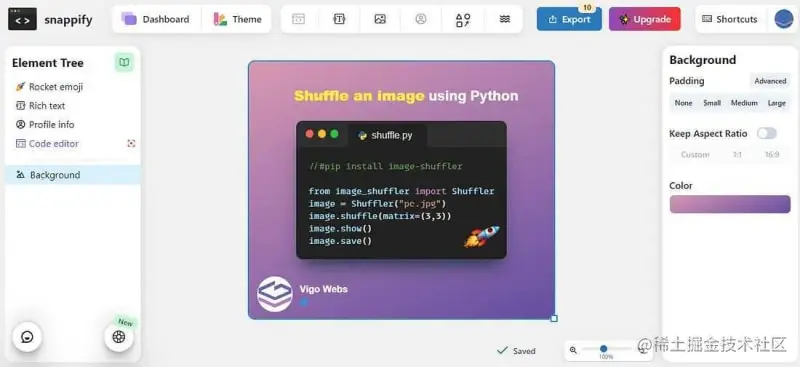
Task: Set padding to None
Action: coord(683,103)
